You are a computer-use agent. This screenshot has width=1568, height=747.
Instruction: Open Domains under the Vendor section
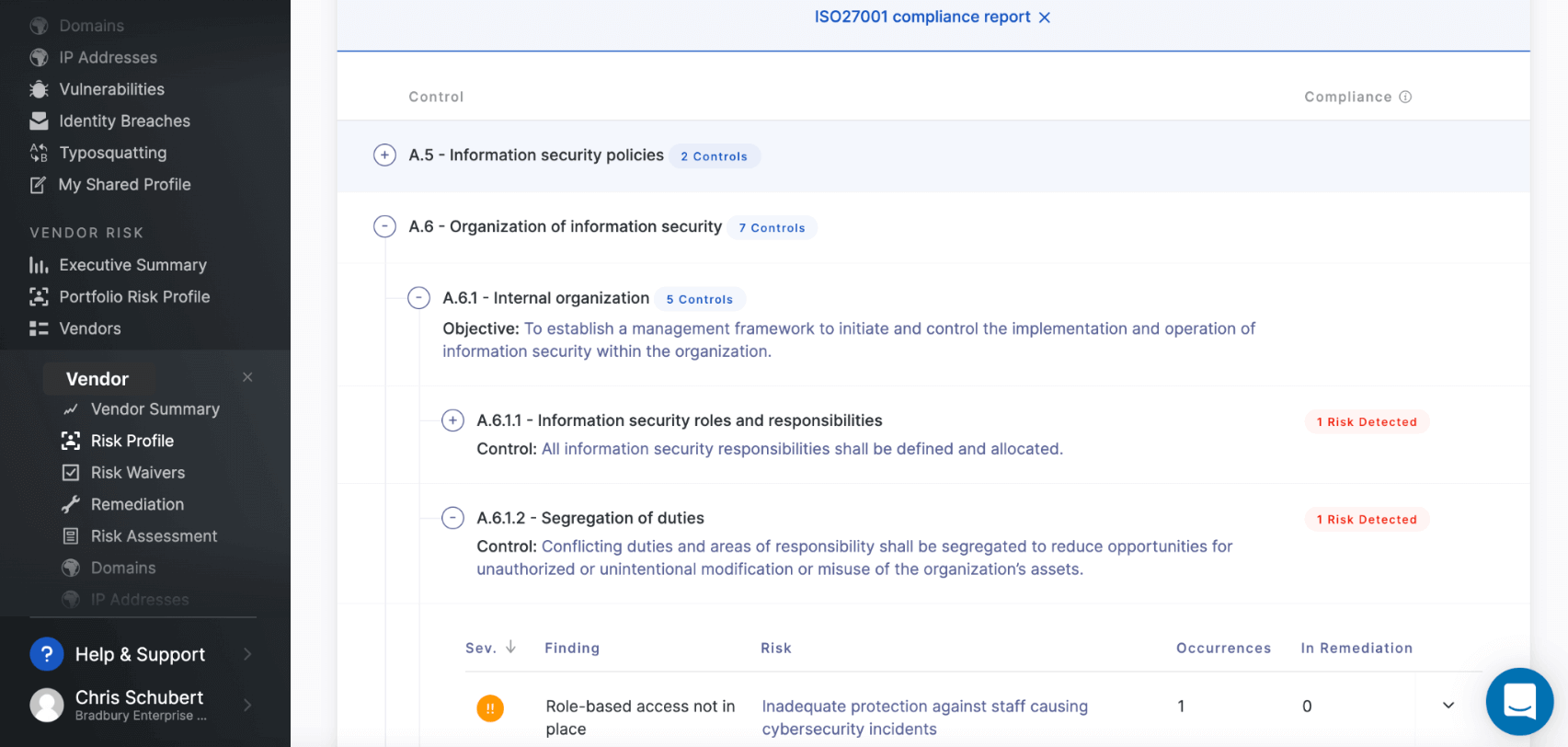point(123,568)
